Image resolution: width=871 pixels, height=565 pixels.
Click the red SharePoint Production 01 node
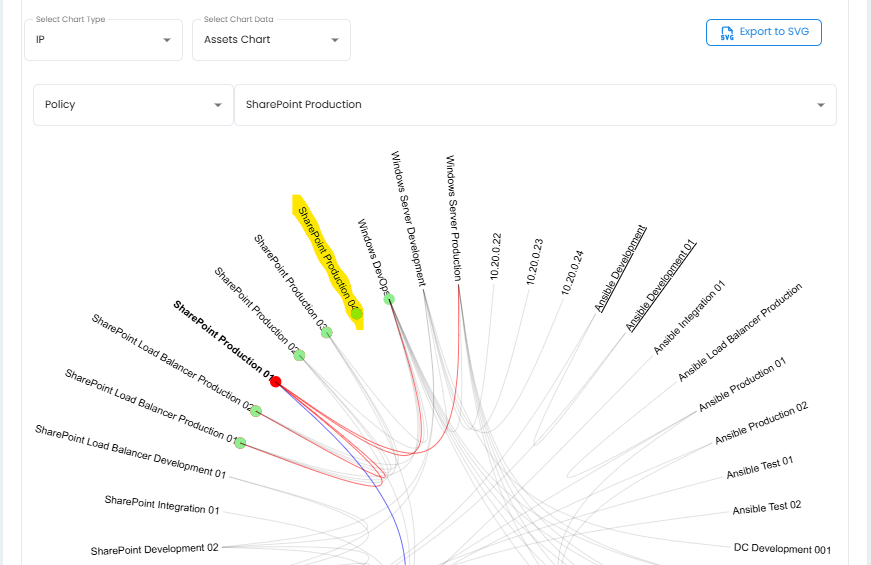tap(275, 382)
